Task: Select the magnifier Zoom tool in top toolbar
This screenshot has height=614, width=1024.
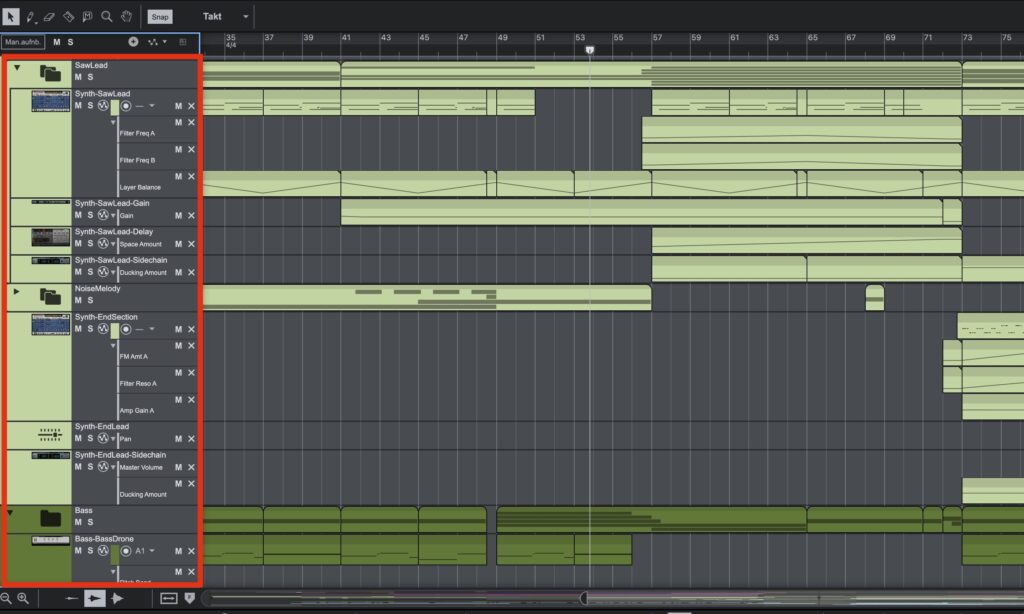Action: [106, 17]
